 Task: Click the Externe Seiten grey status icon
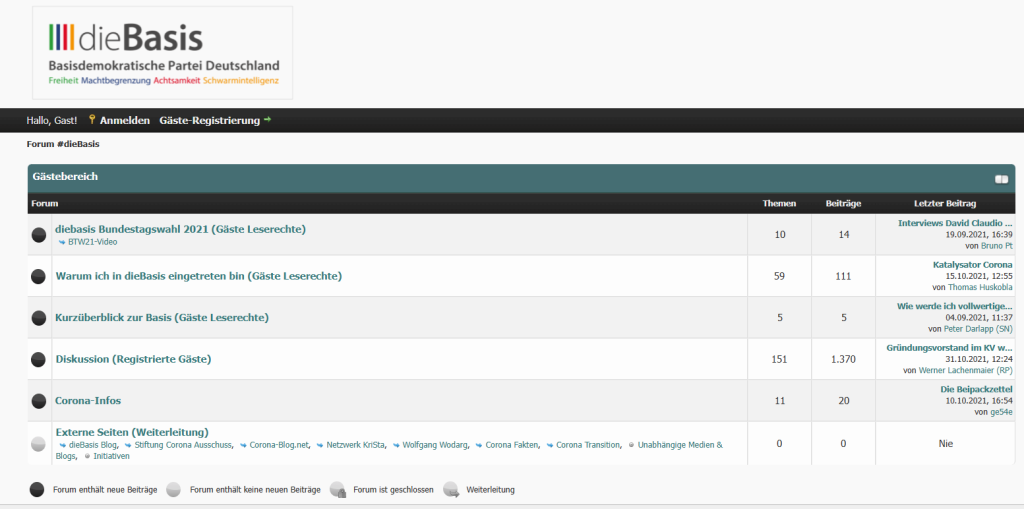[x=39, y=443]
